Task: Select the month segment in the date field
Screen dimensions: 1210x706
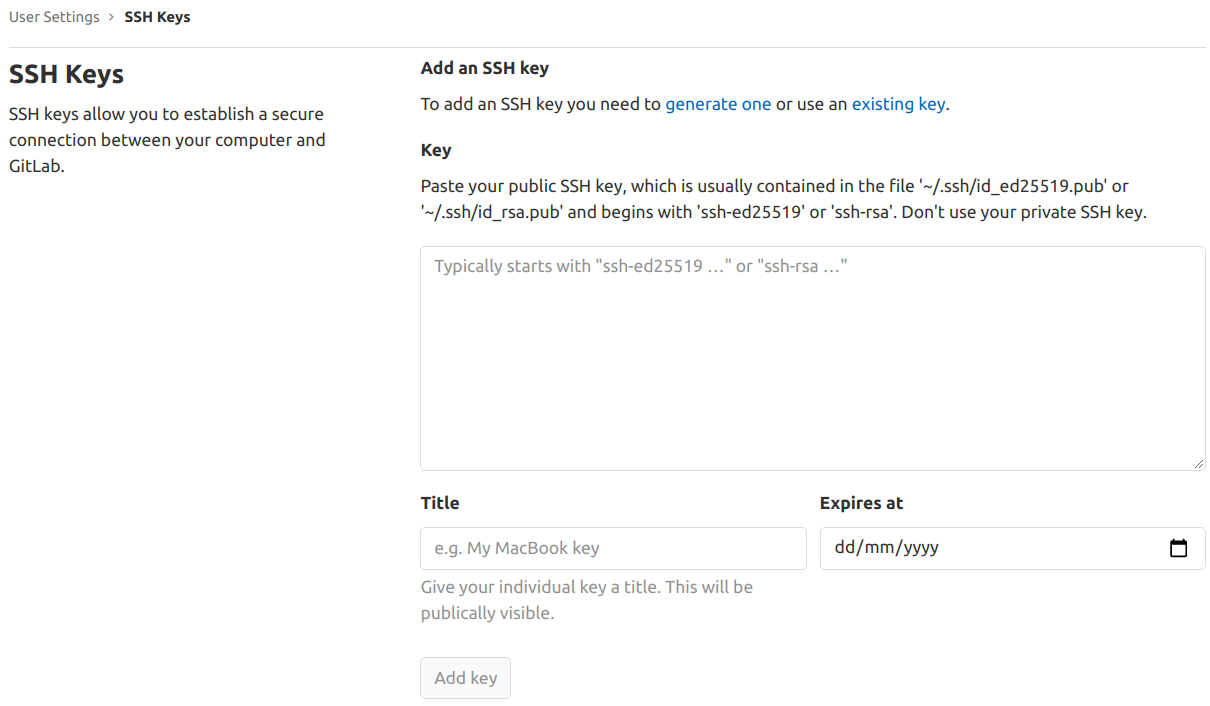Action: (877, 548)
